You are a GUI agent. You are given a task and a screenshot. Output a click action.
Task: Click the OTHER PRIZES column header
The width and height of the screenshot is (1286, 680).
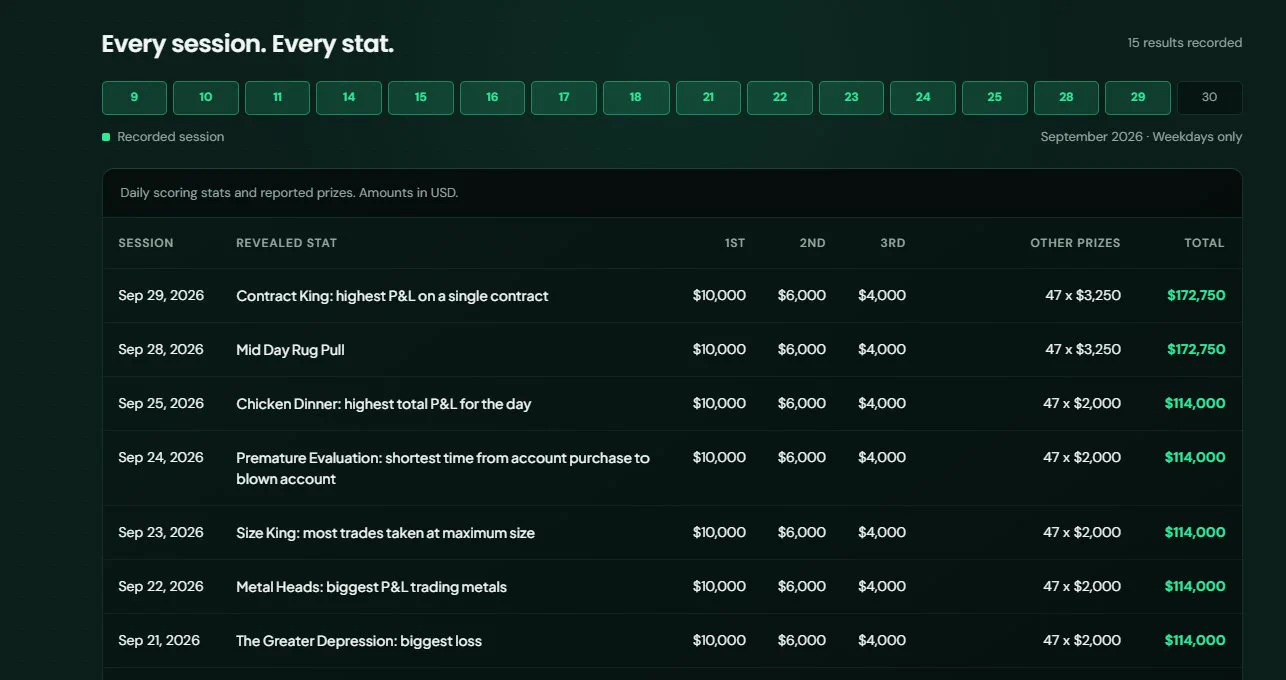(x=1076, y=243)
